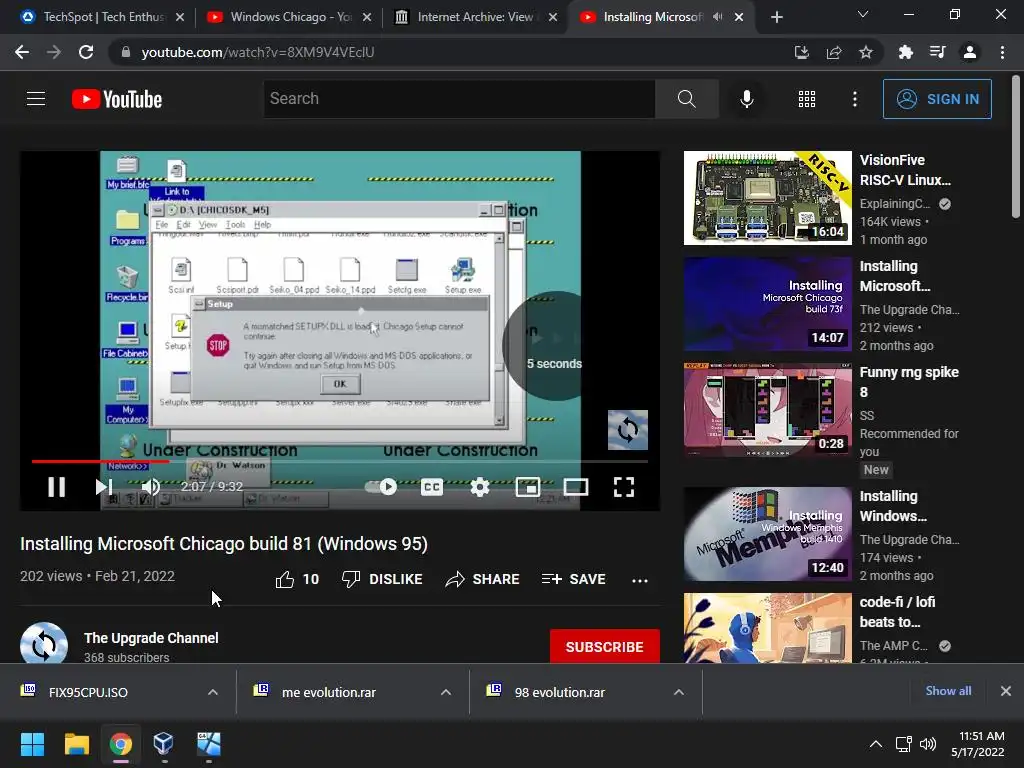Save the video to a playlist
This screenshot has height=768, width=1024.
click(x=573, y=579)
